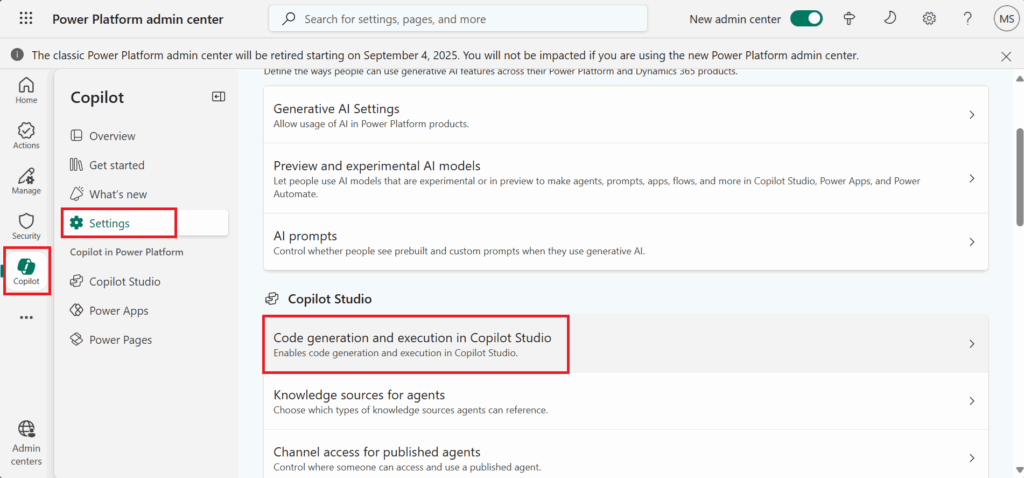
Task: Open the Overview nav item
Action: [112, 136]
